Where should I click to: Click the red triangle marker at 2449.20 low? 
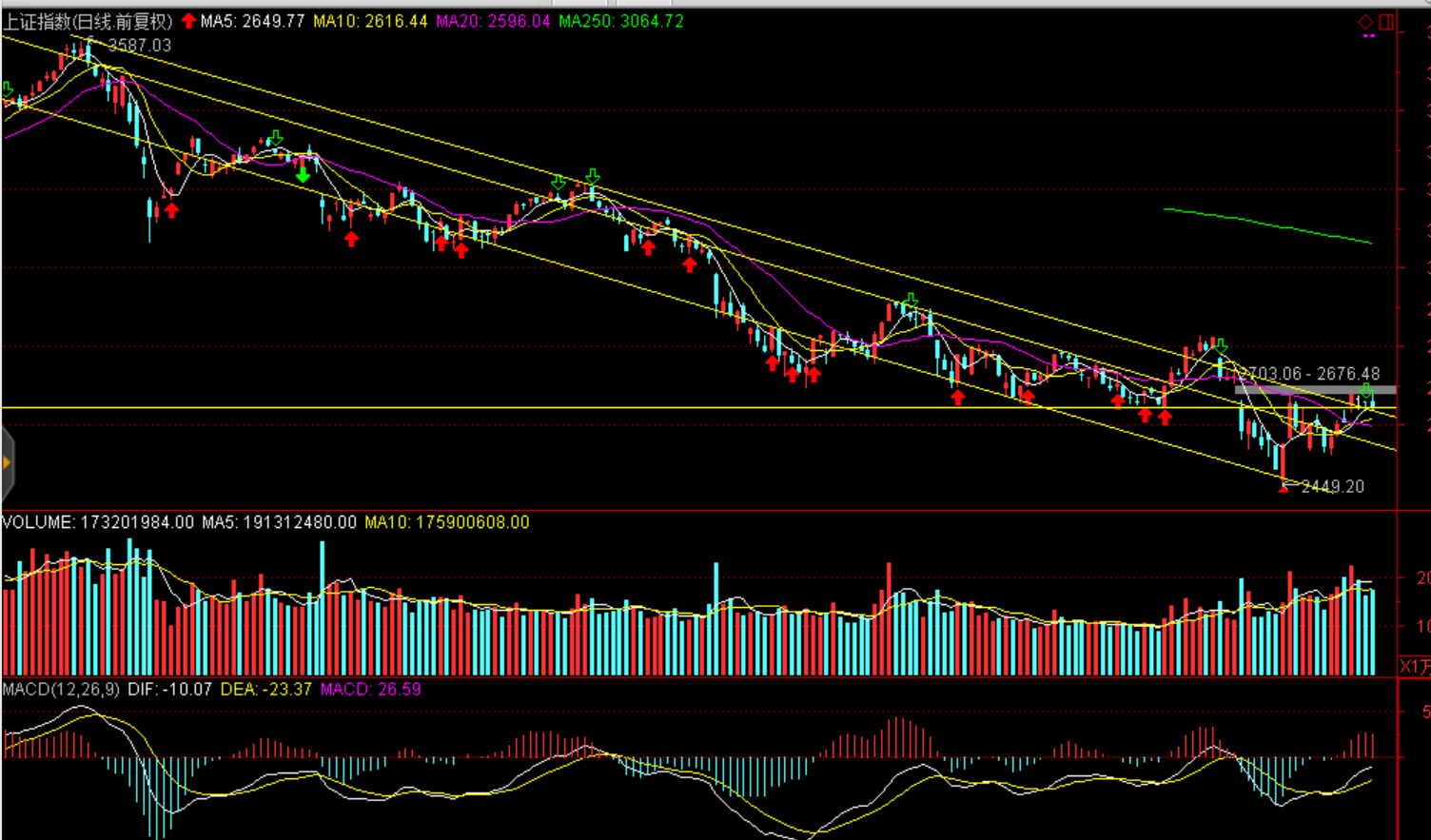point(1284,486)
